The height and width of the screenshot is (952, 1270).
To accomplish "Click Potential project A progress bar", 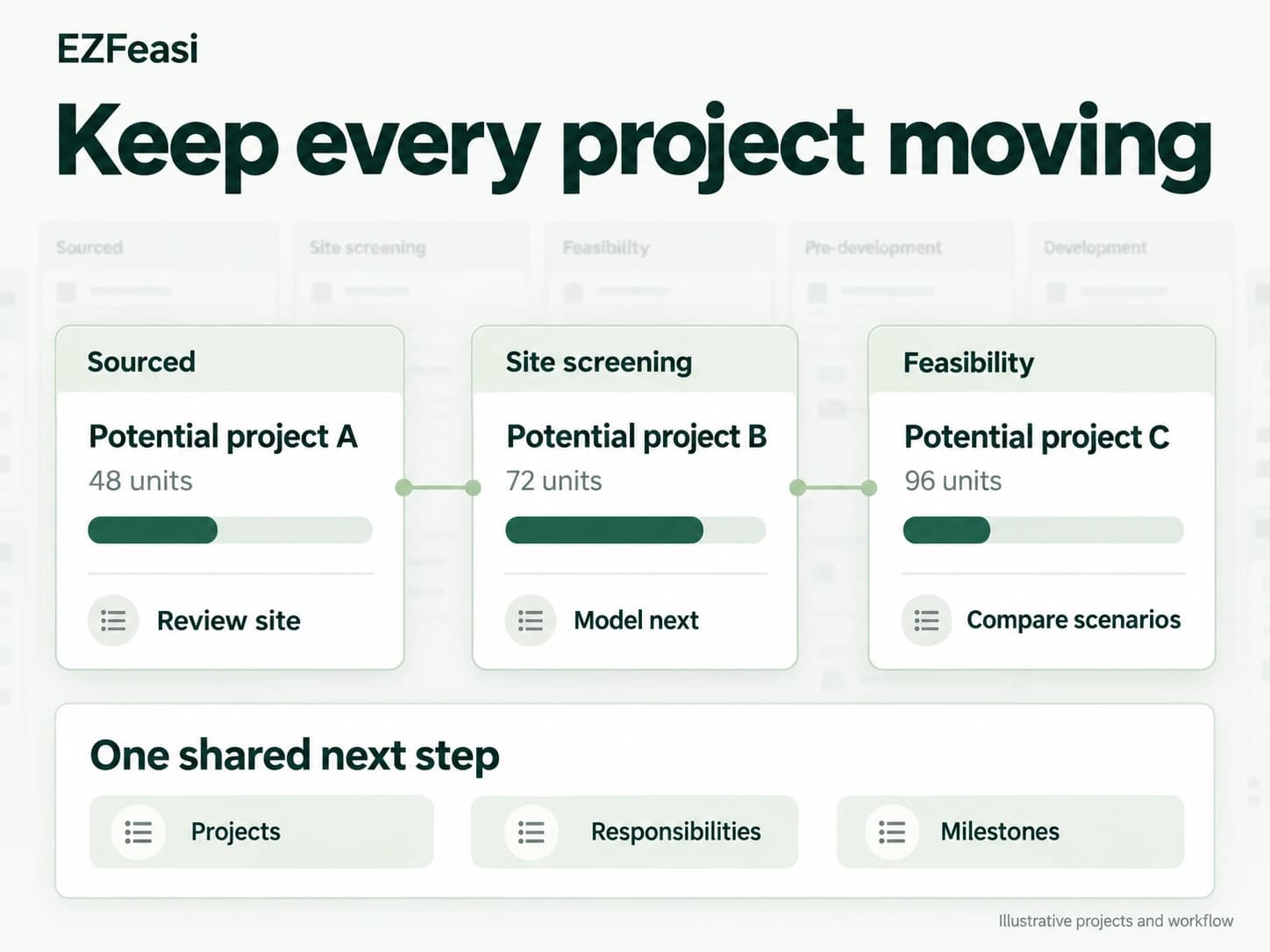I will point(230,530).
